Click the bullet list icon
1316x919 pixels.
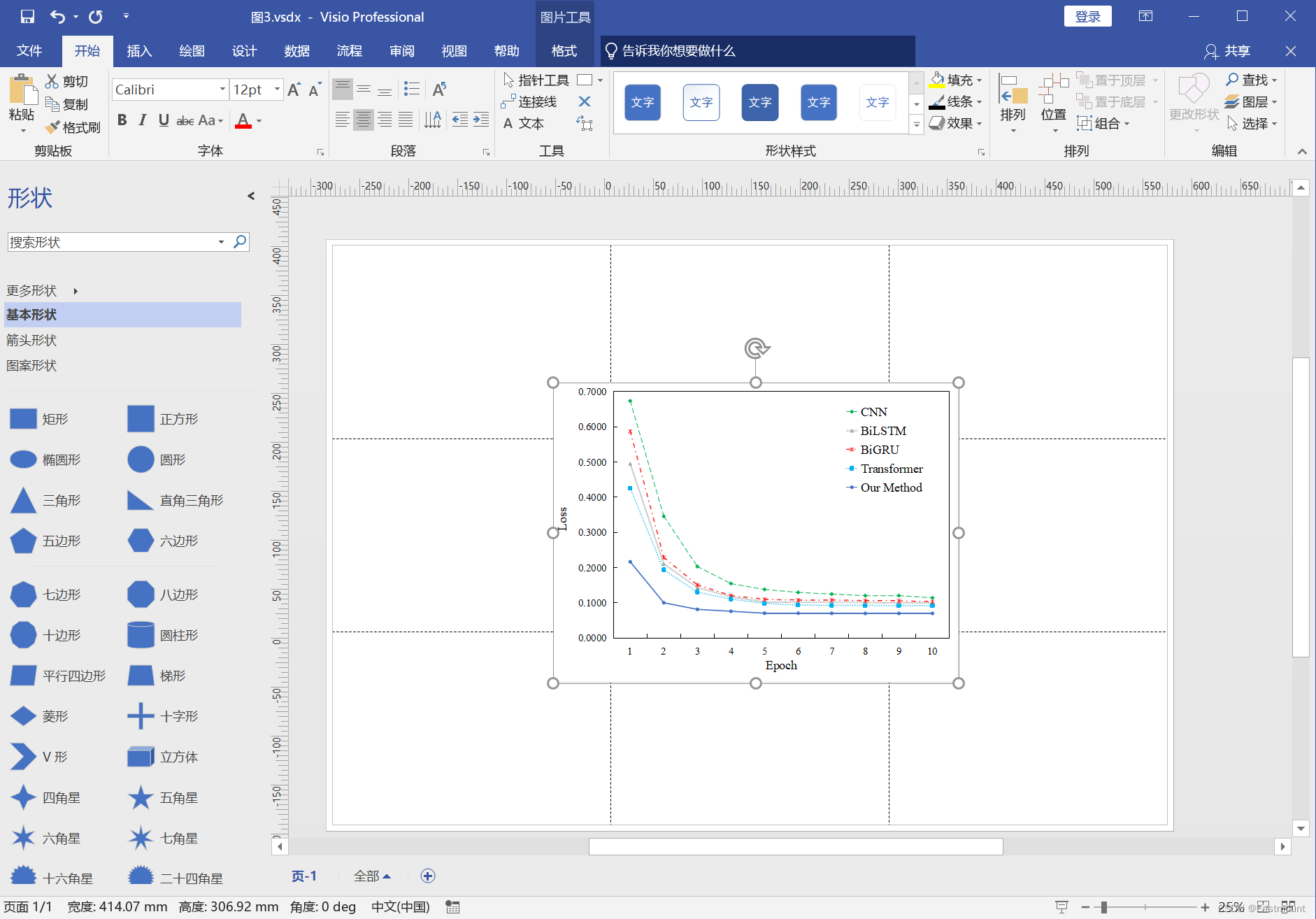(412, 89)
